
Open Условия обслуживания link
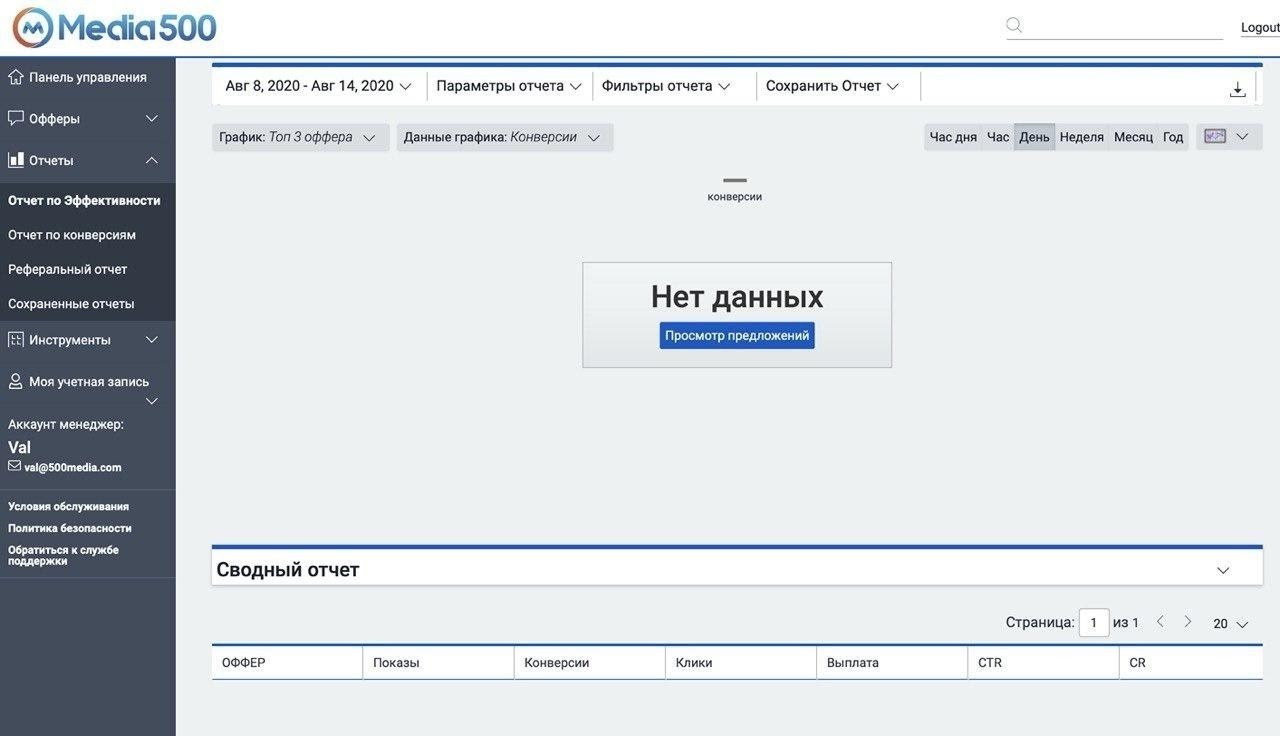click(x=68, y=506)
